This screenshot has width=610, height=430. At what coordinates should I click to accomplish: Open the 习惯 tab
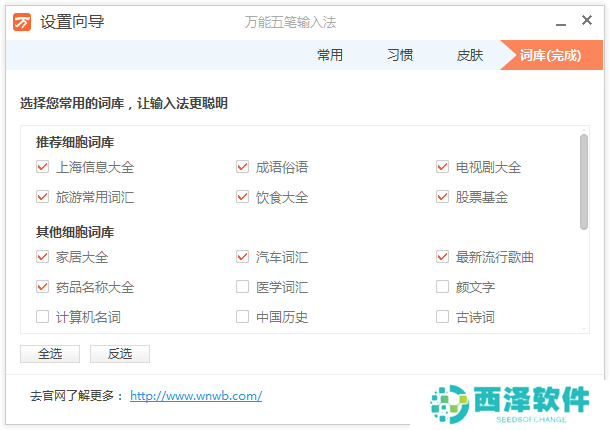(x=400, y=55)
